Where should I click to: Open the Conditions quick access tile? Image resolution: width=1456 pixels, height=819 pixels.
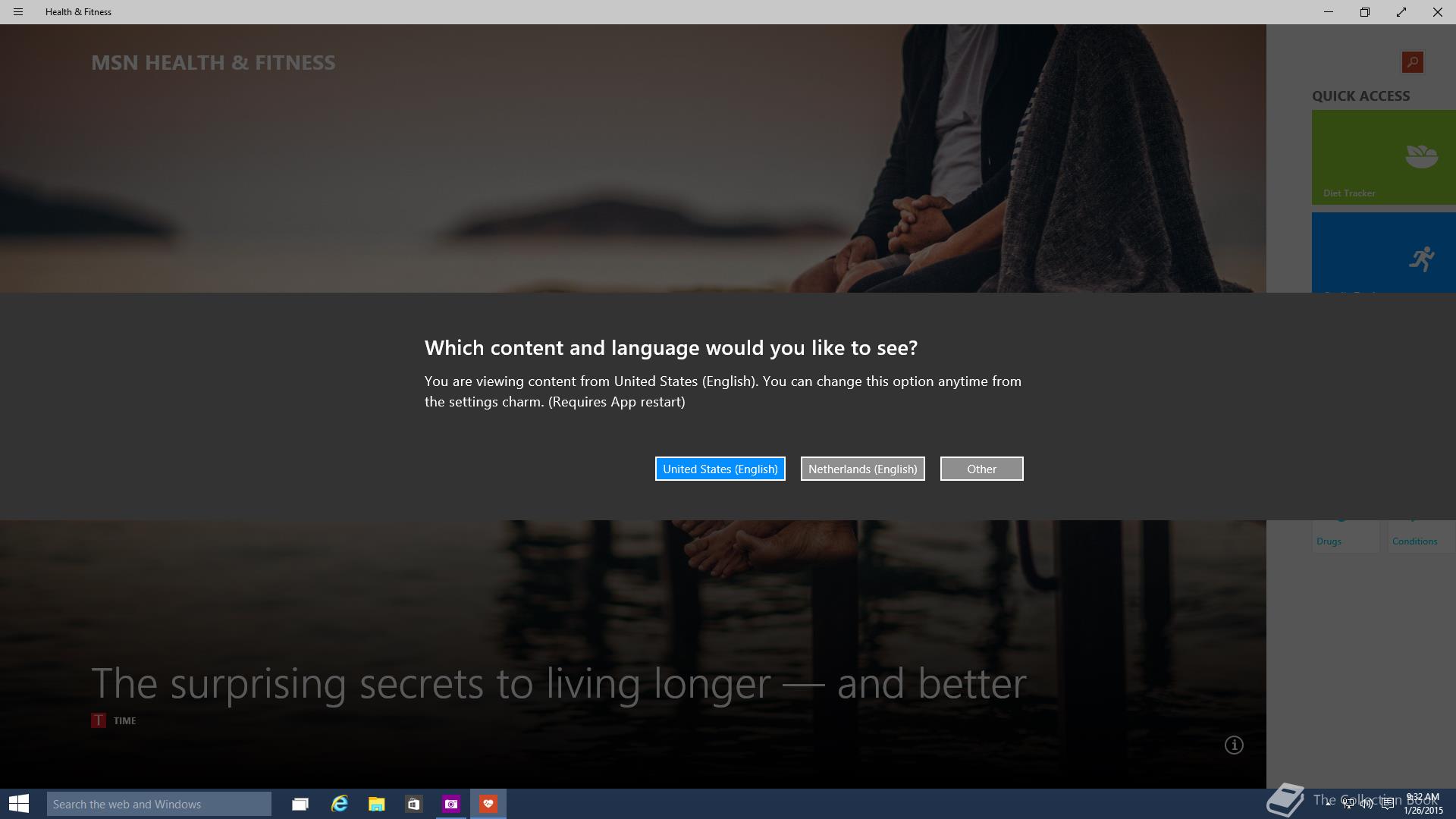pyautogui.click(x=1421, y=536)
